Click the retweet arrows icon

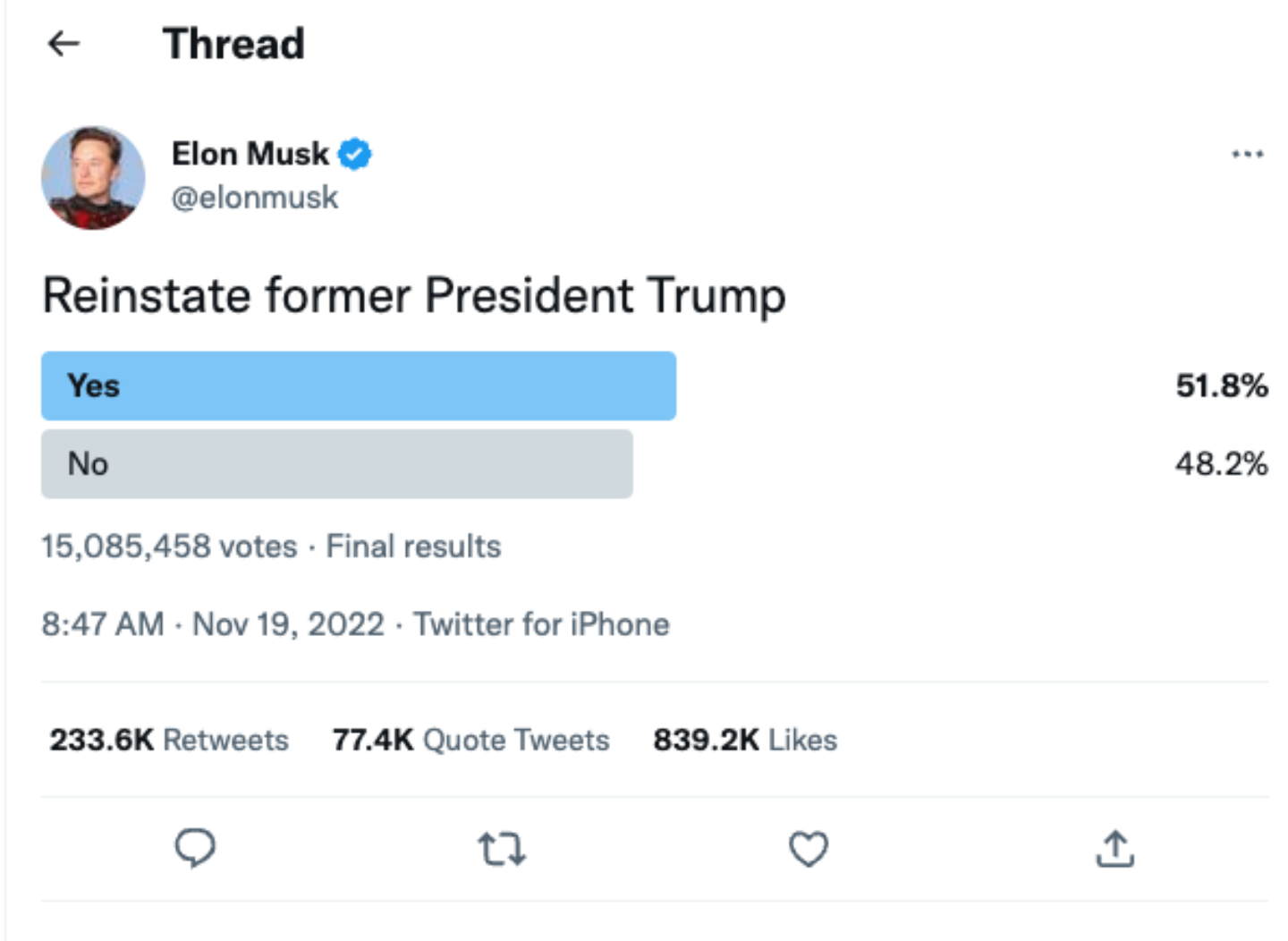pyautogui.click(x=502, y=849)
